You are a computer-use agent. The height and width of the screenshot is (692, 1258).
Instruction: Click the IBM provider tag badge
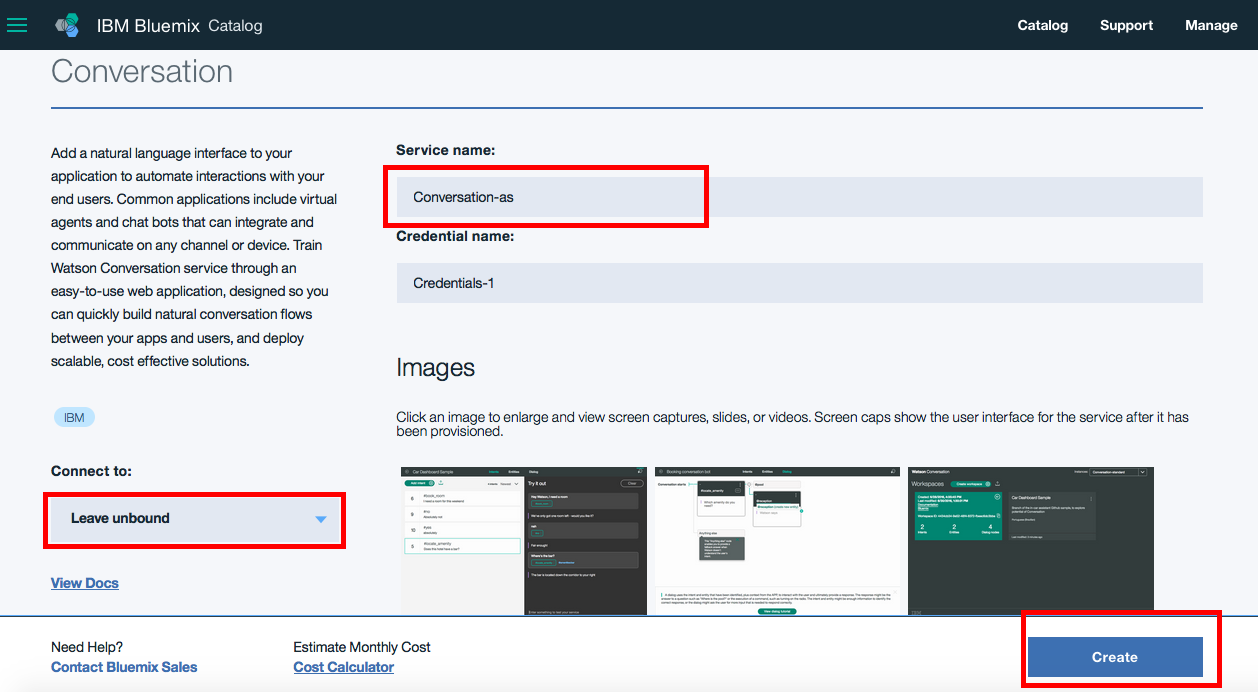(74, 417)
